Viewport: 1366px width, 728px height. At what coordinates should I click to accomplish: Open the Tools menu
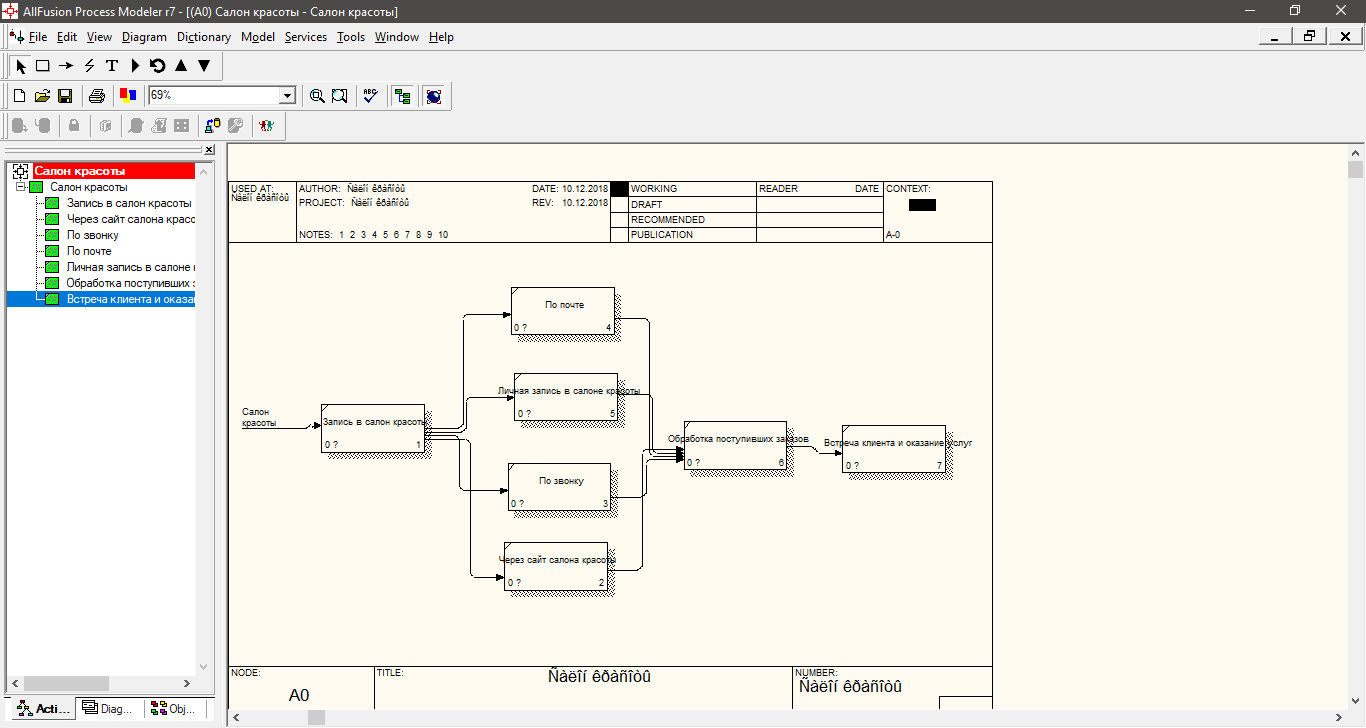(x=351, y=37)
